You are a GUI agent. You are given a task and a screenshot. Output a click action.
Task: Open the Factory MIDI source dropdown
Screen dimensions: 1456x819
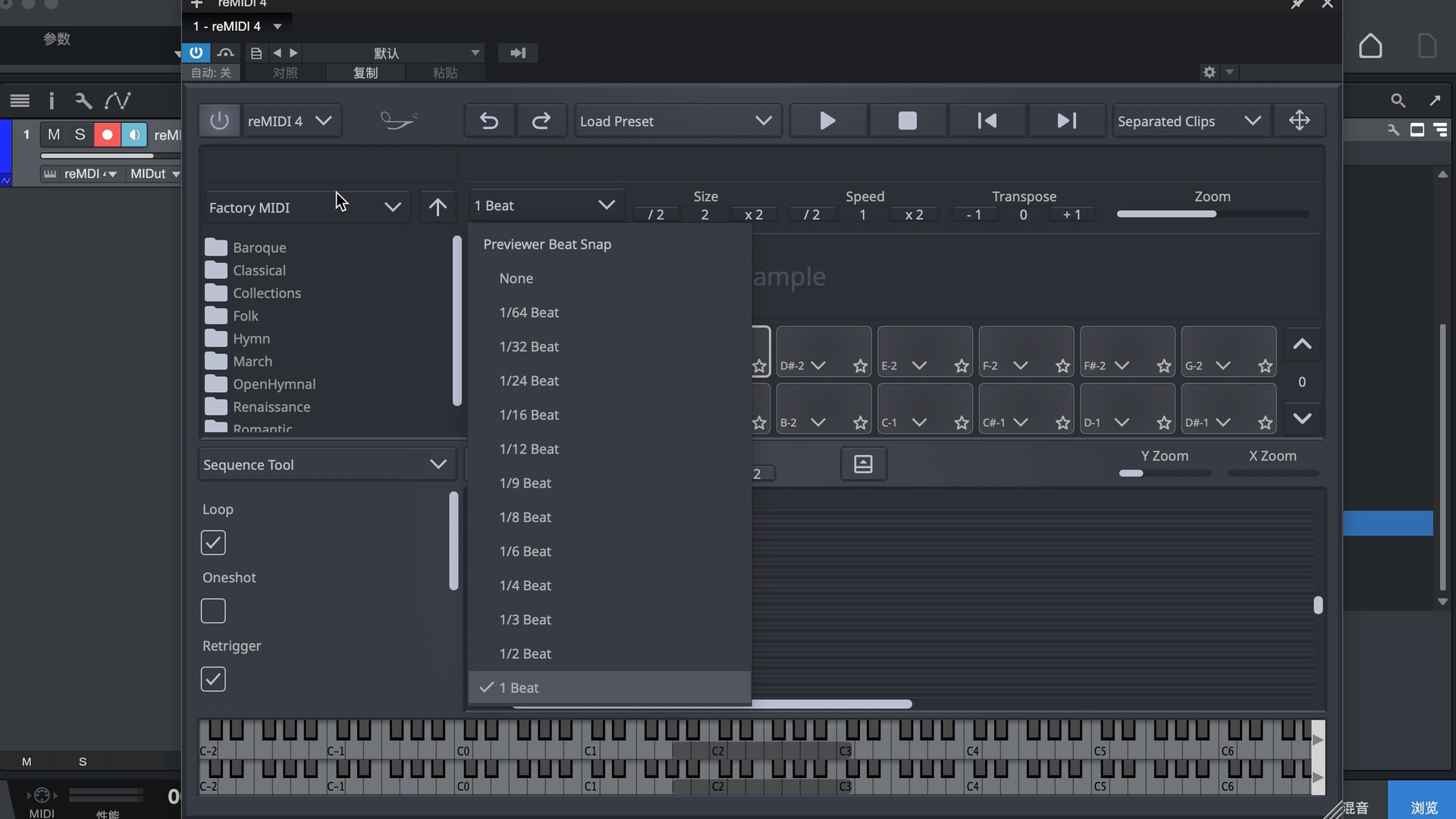point(306,207)
